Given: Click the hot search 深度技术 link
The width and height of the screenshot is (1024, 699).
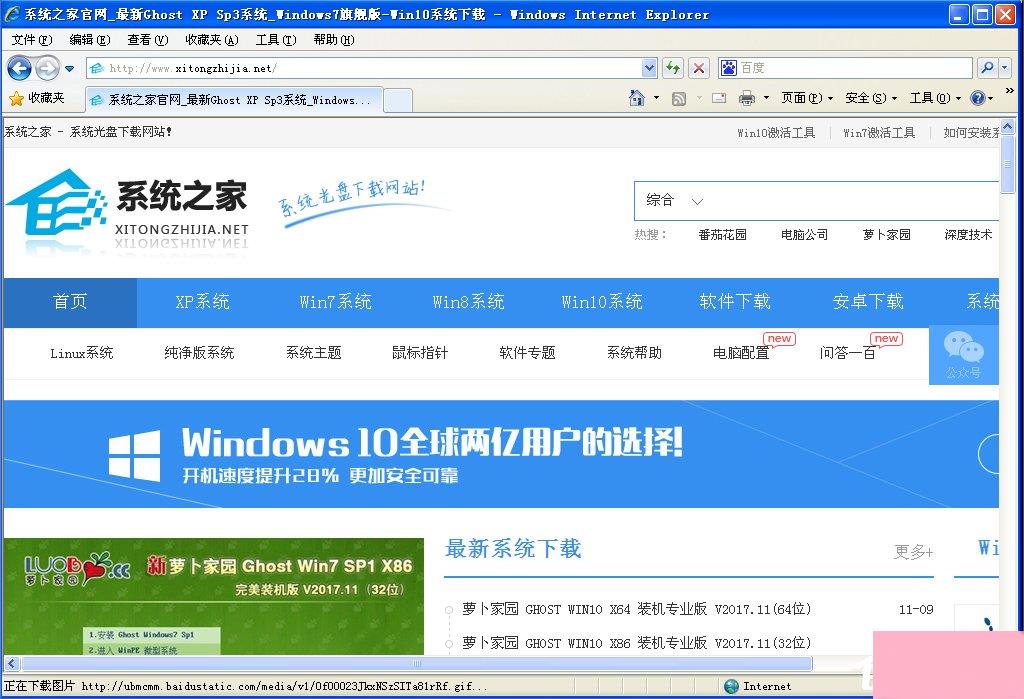Looking at the screenshot, I should click(968, 235).
